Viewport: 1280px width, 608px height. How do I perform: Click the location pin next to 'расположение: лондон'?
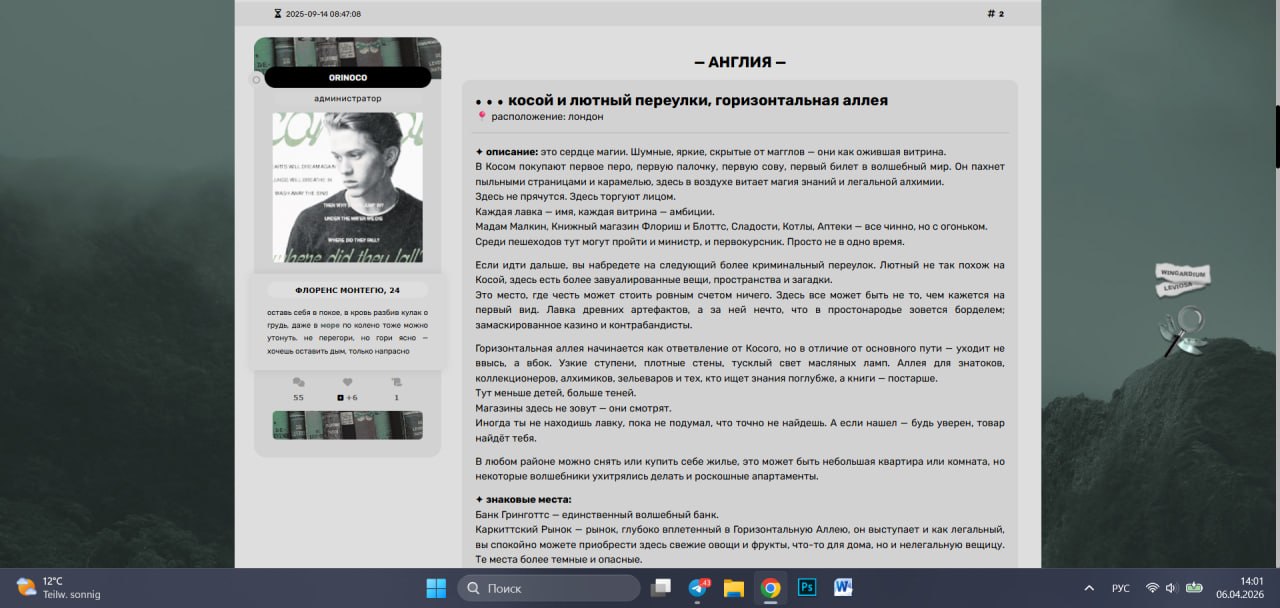click(481, 116)
